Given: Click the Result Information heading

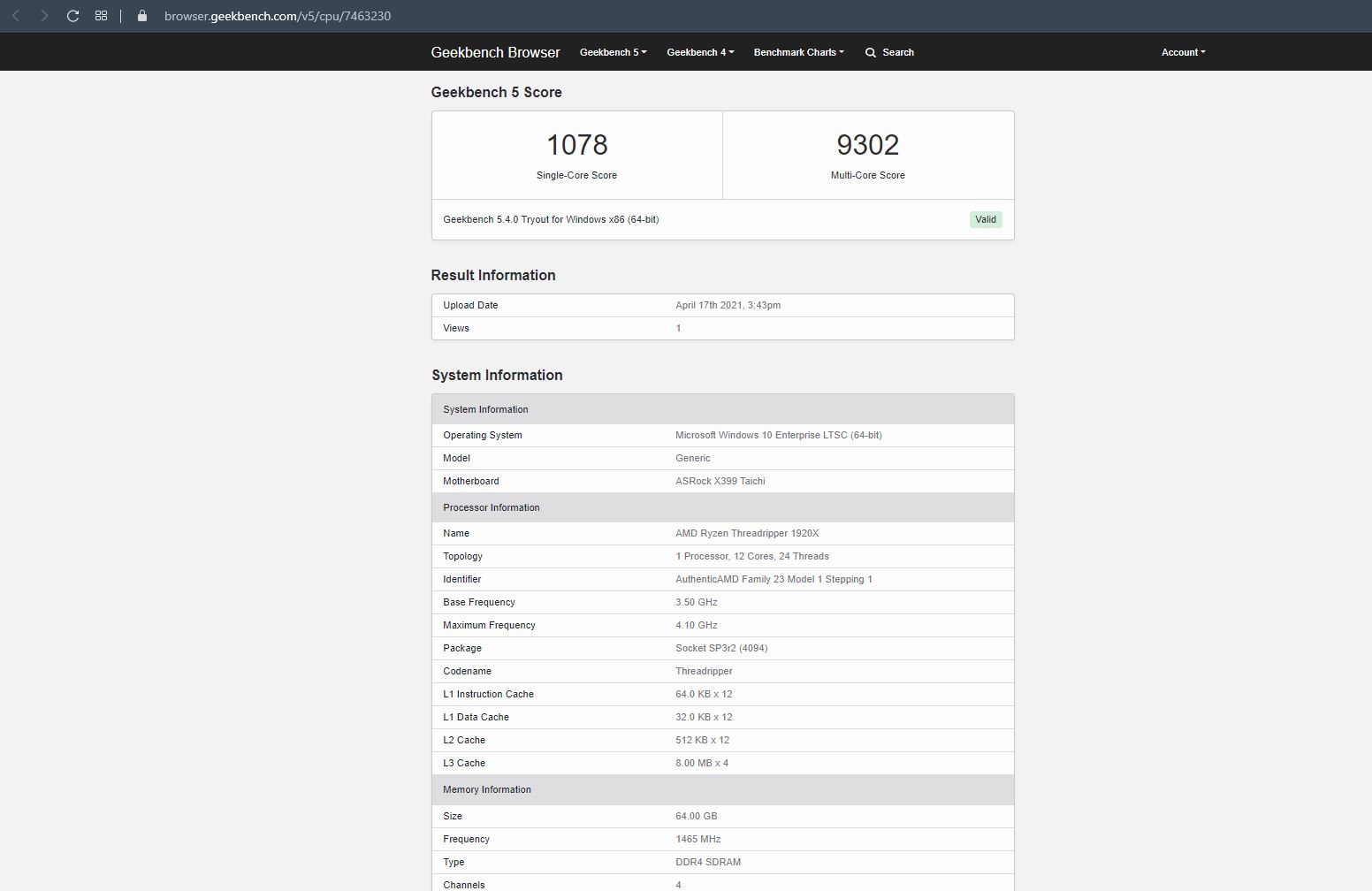Looking at the screenshot, I should click(x=493, y=275).
